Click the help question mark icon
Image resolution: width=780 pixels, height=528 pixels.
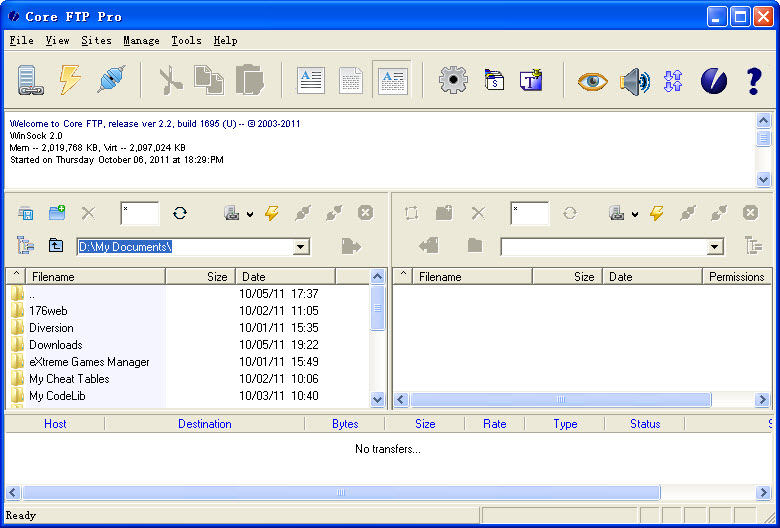coord(754,80)
